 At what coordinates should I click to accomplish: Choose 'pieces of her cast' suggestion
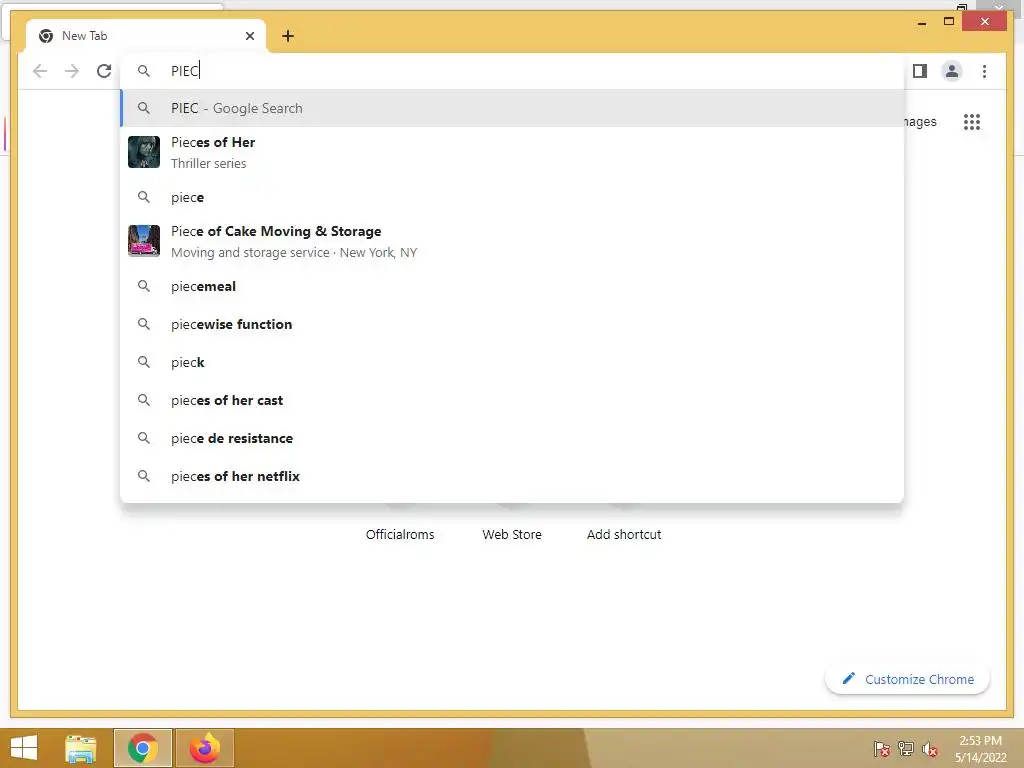(x=512, y=400)
